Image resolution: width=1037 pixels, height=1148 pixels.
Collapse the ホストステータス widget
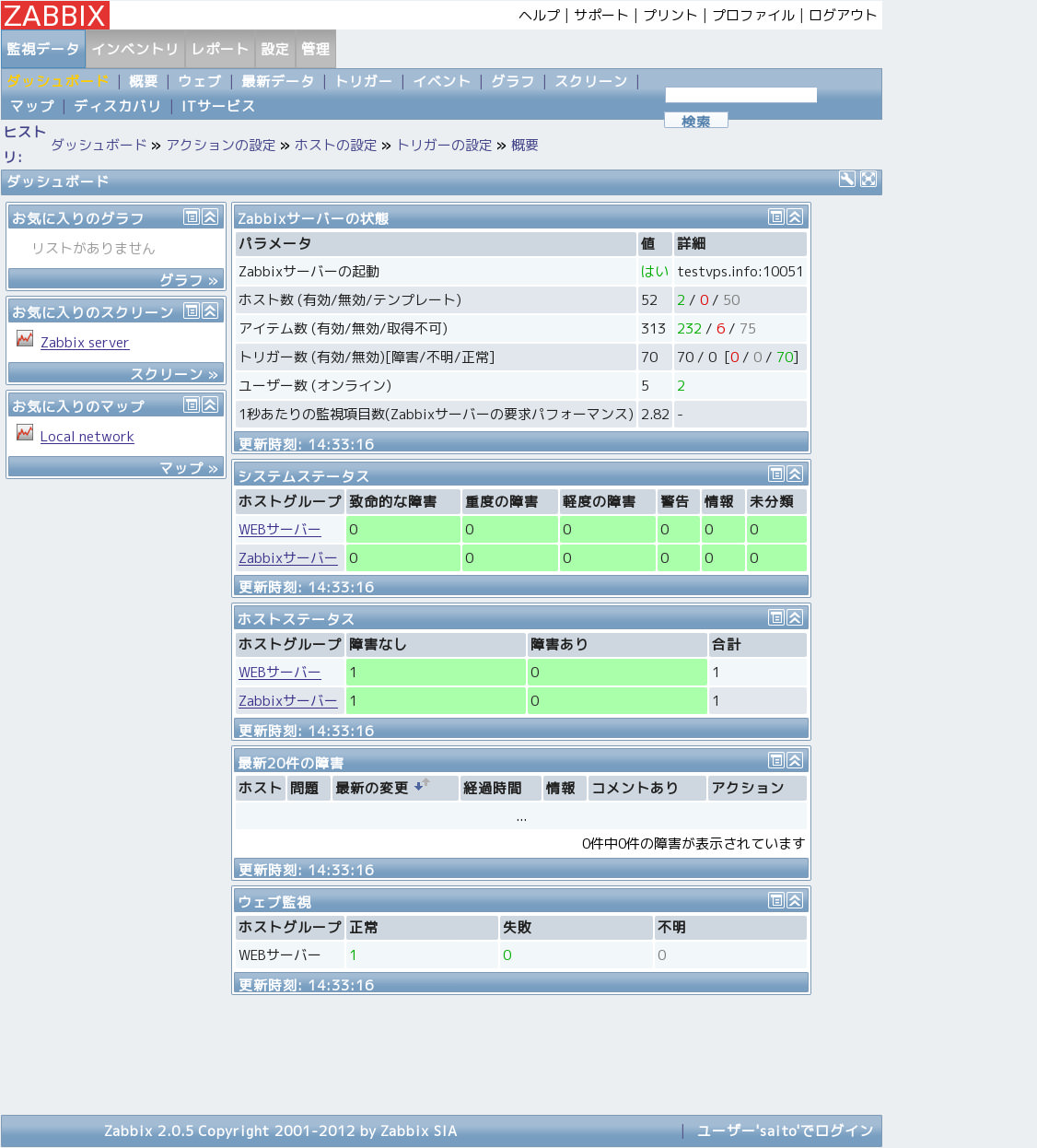(795, 617)
